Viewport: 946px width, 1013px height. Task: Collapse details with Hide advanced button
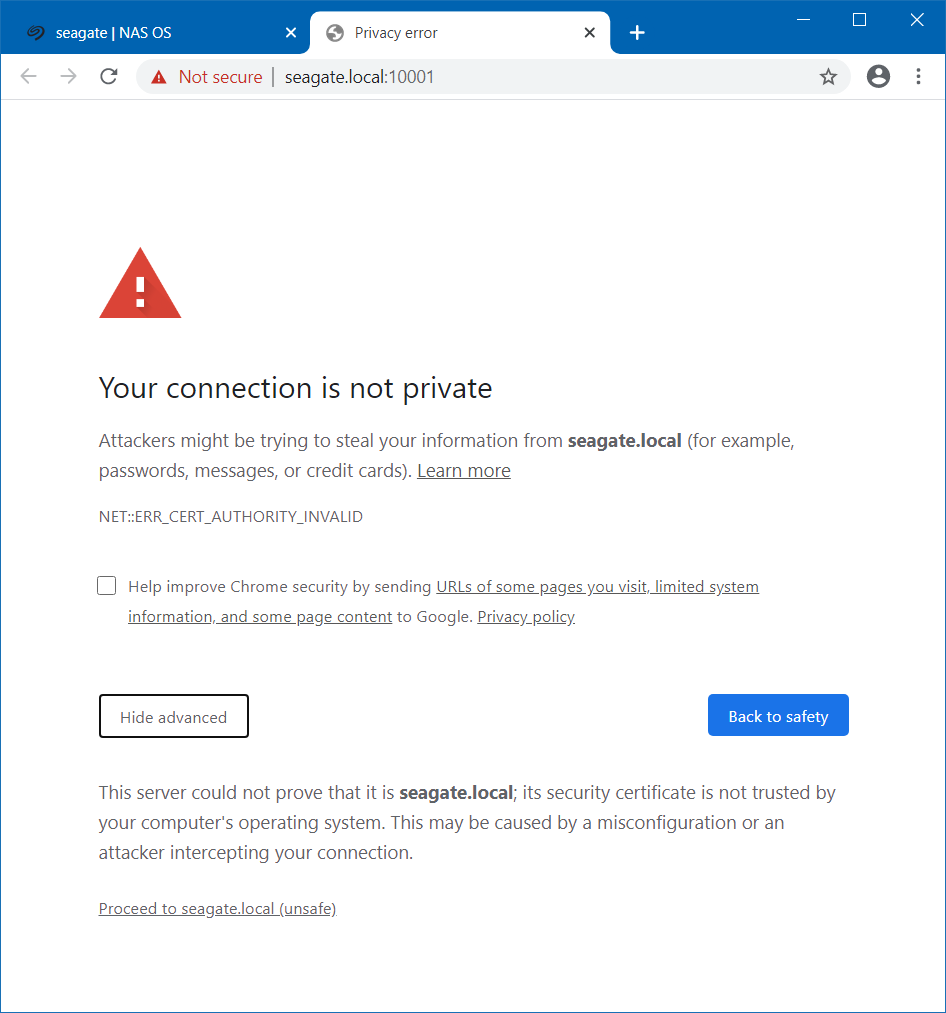point(174,716)
